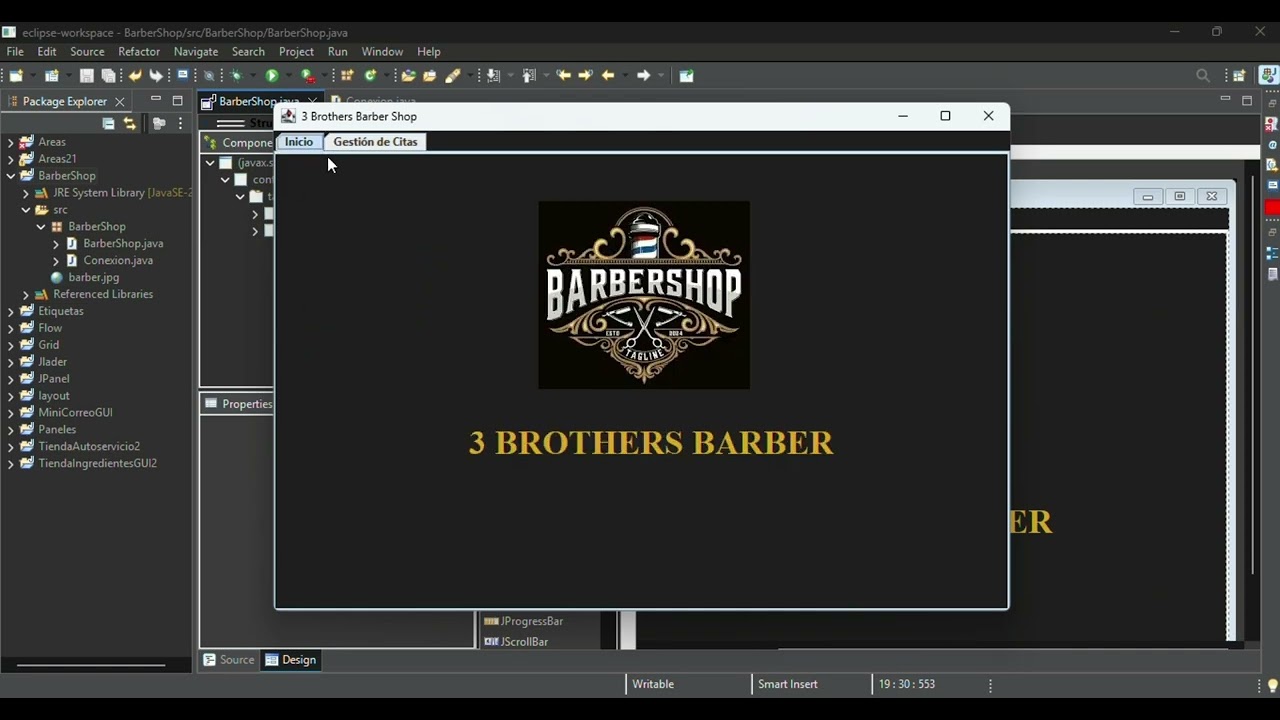
Task: Open Console view from right sidebar
Action: (1272, 185)
